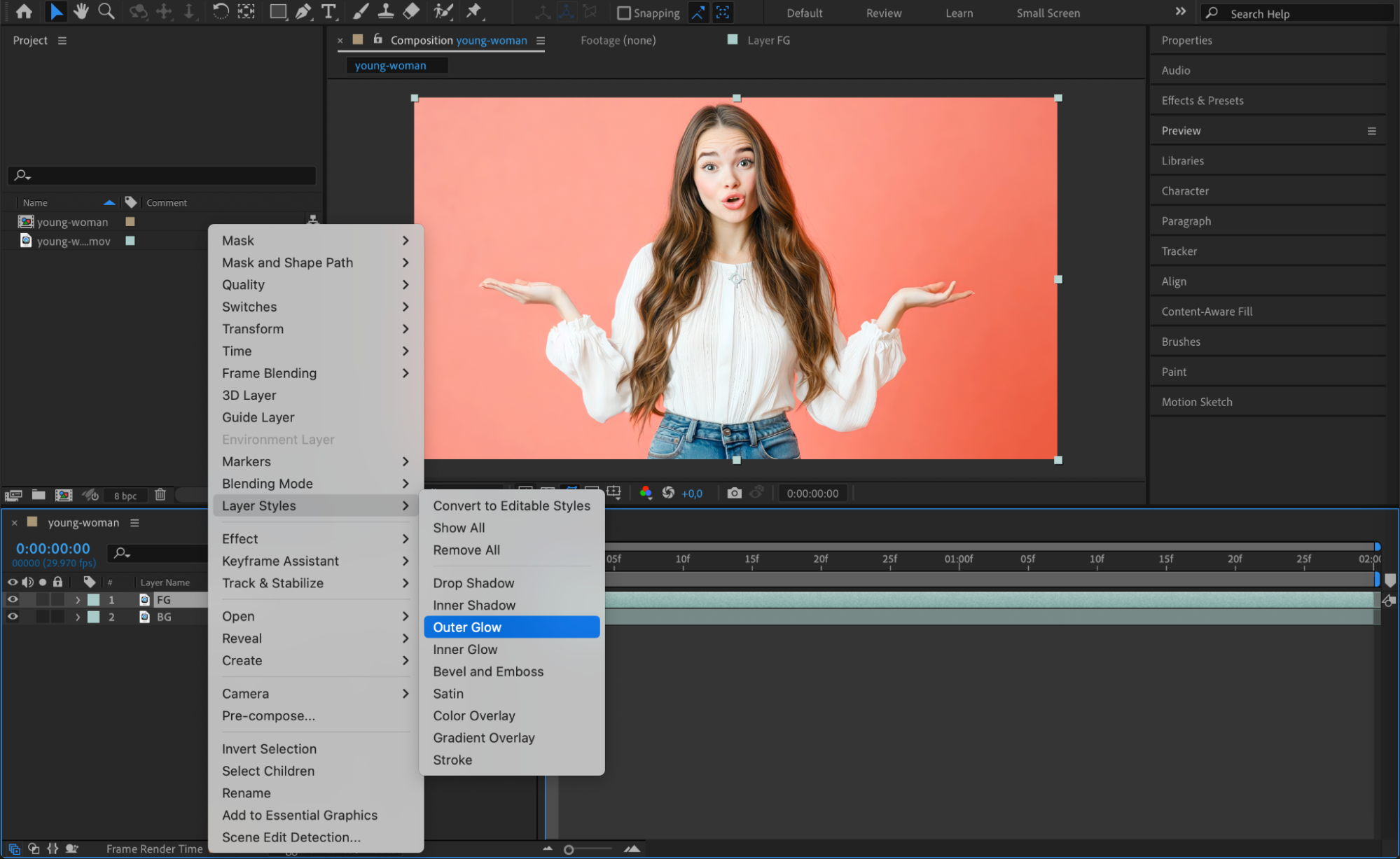1400x859 pixels.
Task: Select the Brush tool
Action: [361, 11]
